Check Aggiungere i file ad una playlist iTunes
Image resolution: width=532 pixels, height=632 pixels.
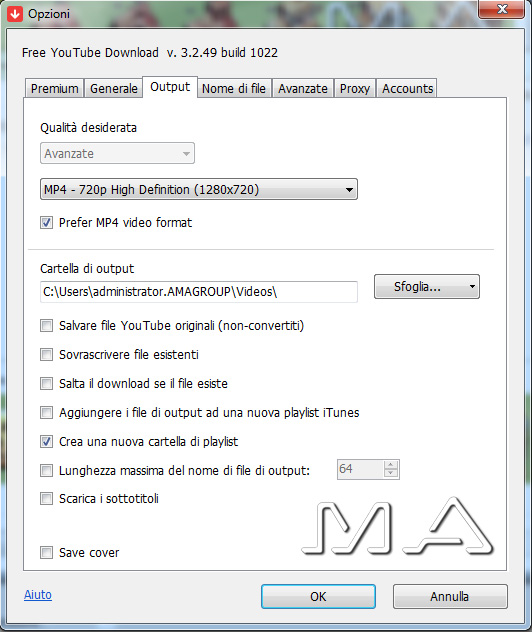tap(46, 412)
